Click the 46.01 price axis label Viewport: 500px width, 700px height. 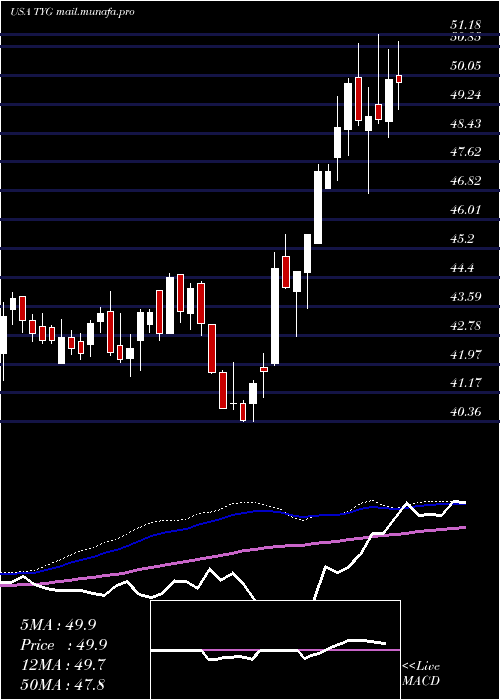click(x=465, y=210)
